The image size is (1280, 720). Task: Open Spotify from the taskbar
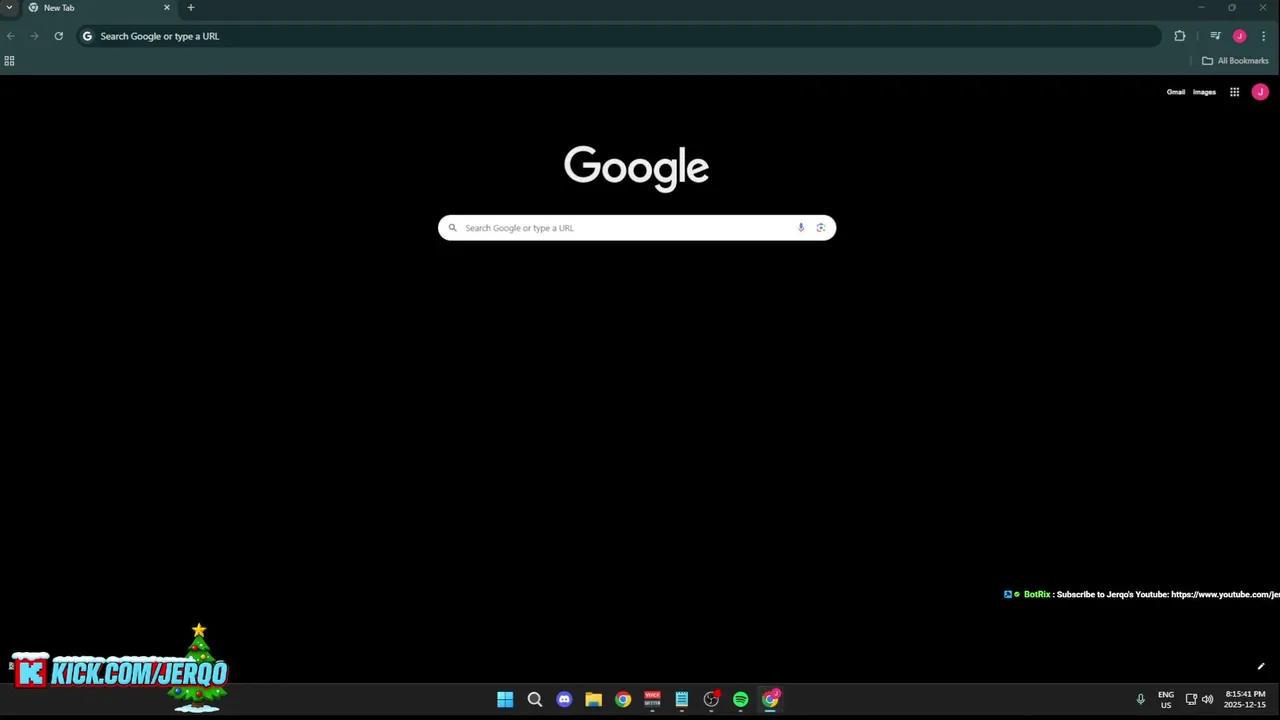(741, 700)
